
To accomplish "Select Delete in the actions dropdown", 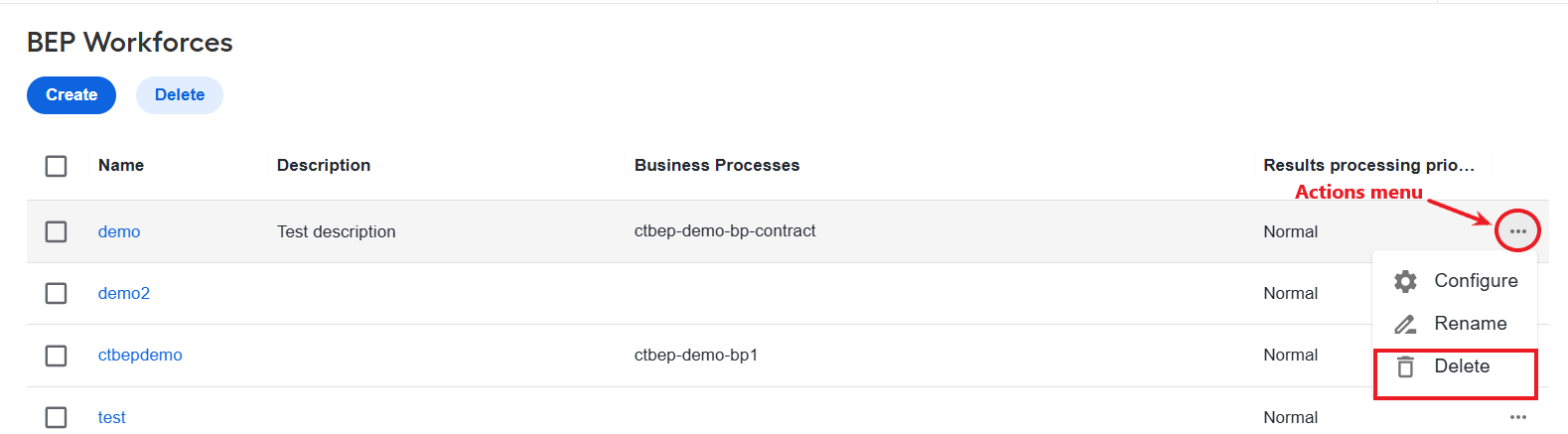I will 1455,366.
